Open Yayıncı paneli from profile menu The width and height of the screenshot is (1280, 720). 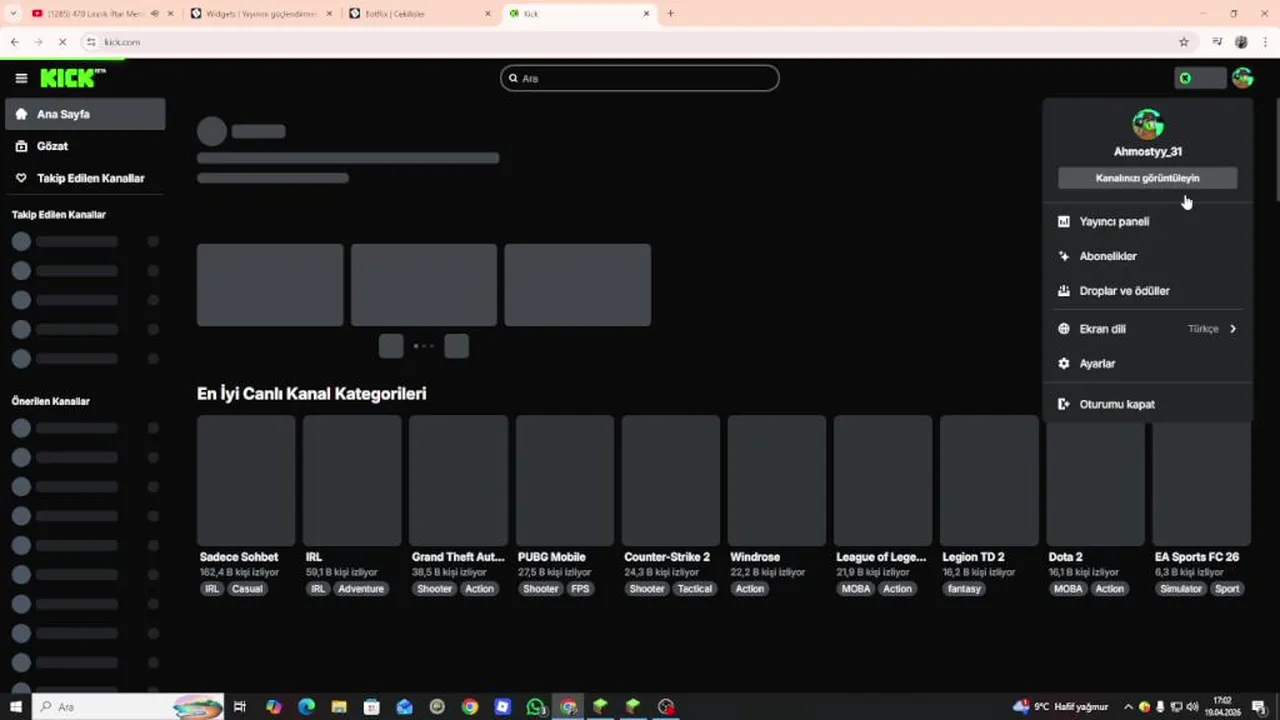coord(1147,222)
